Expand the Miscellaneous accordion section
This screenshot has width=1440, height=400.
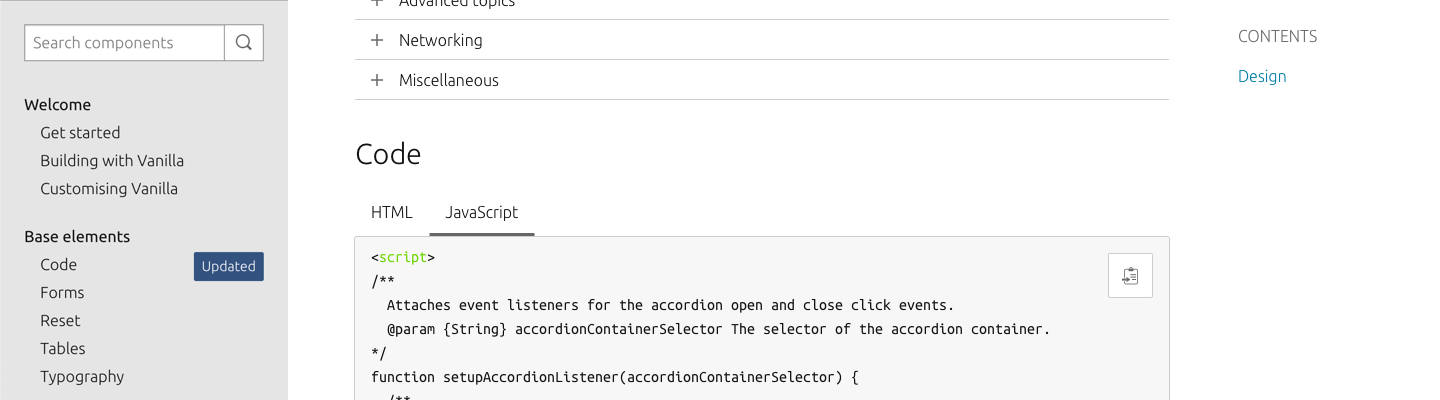pyautogui.click(x=448, y=80)
